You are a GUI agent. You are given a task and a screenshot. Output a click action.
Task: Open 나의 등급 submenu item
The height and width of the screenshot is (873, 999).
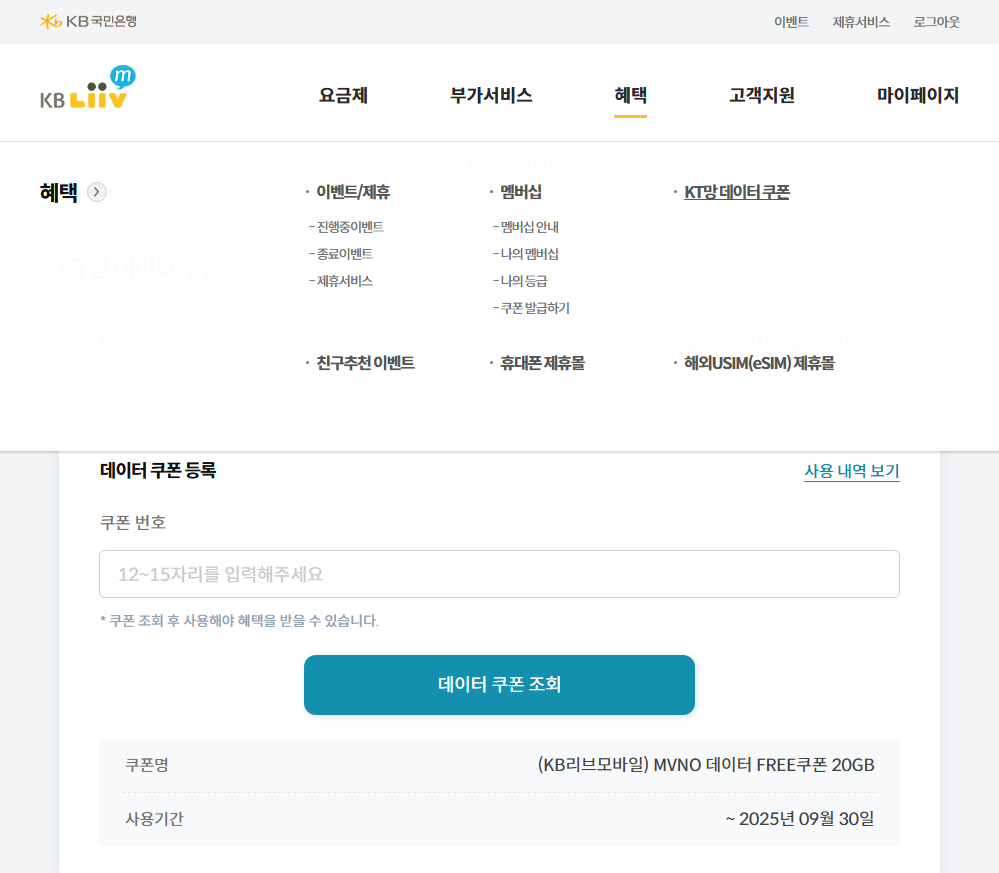[524, 281]
